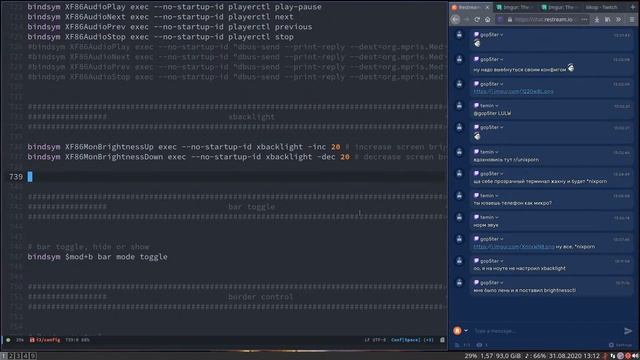Open the browser hamburger menu
This screenshot has height=360, width=640.
[632, 19]
